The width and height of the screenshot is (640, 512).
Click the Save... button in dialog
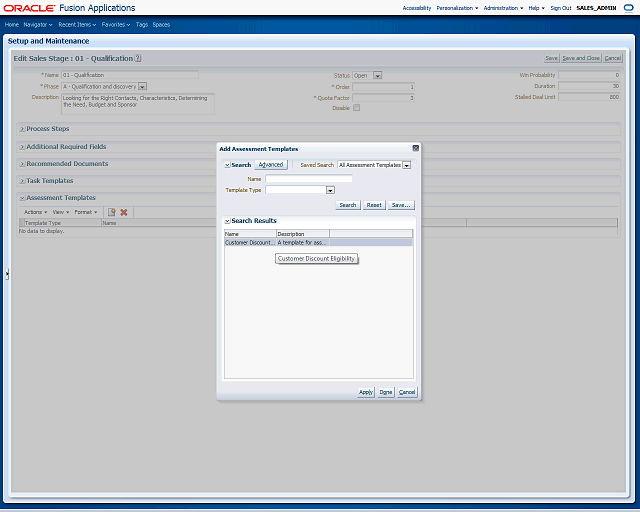pyautogui.click(x=401, y=205)
